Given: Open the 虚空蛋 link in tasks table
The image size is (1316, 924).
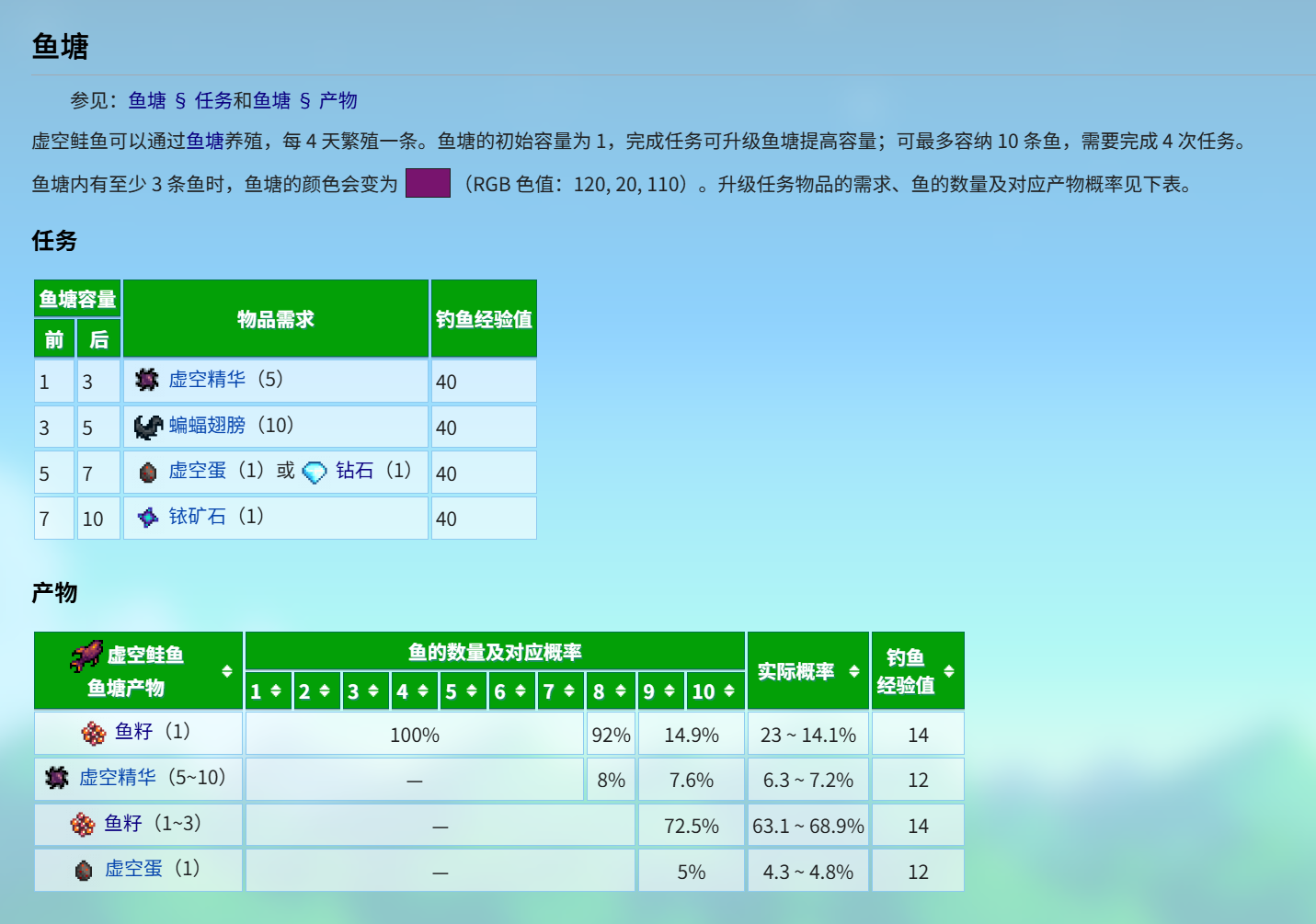Looking at the screenshot, I should click(197, 470).
